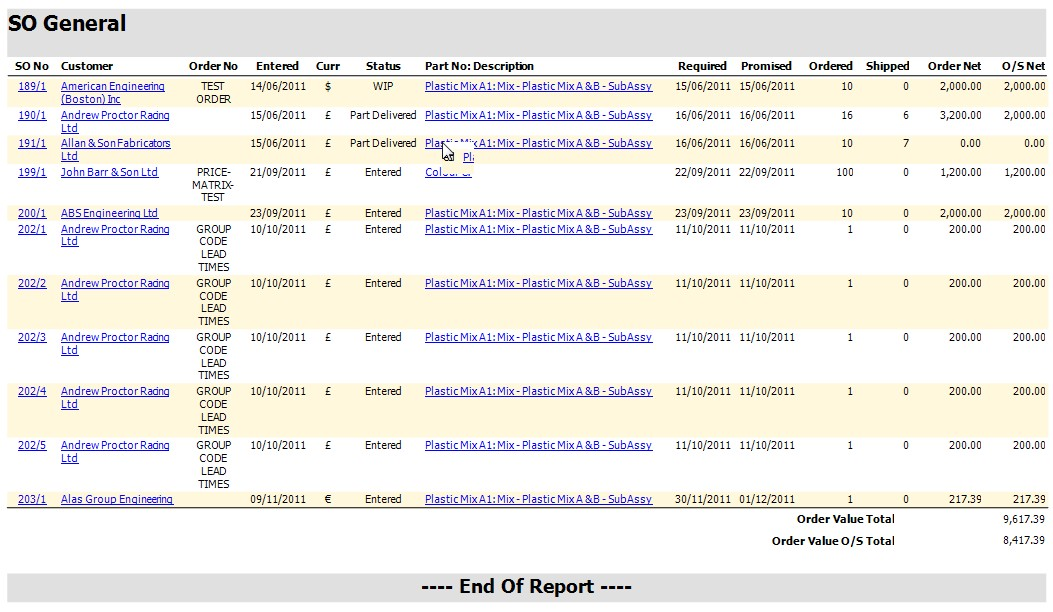Click Plastic Mix A1 part link in row 200/1

tap(538, 214)
